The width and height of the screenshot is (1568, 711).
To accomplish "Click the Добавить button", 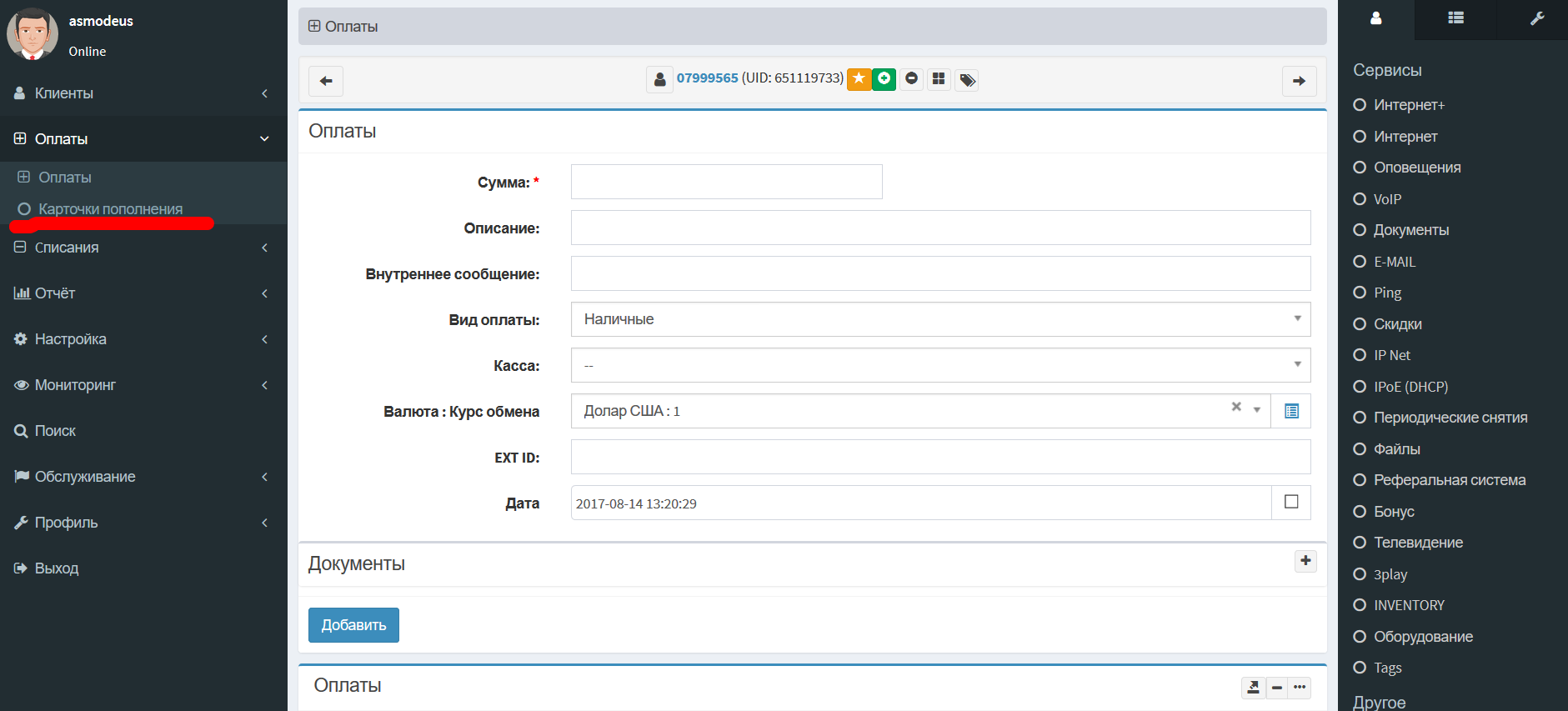I will pos(353,625).
